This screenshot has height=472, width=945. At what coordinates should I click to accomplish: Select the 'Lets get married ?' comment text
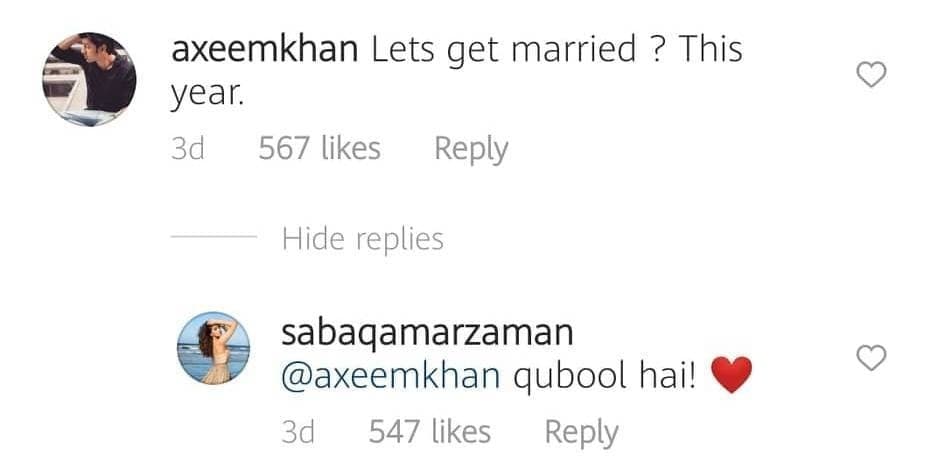pos(513,49)
